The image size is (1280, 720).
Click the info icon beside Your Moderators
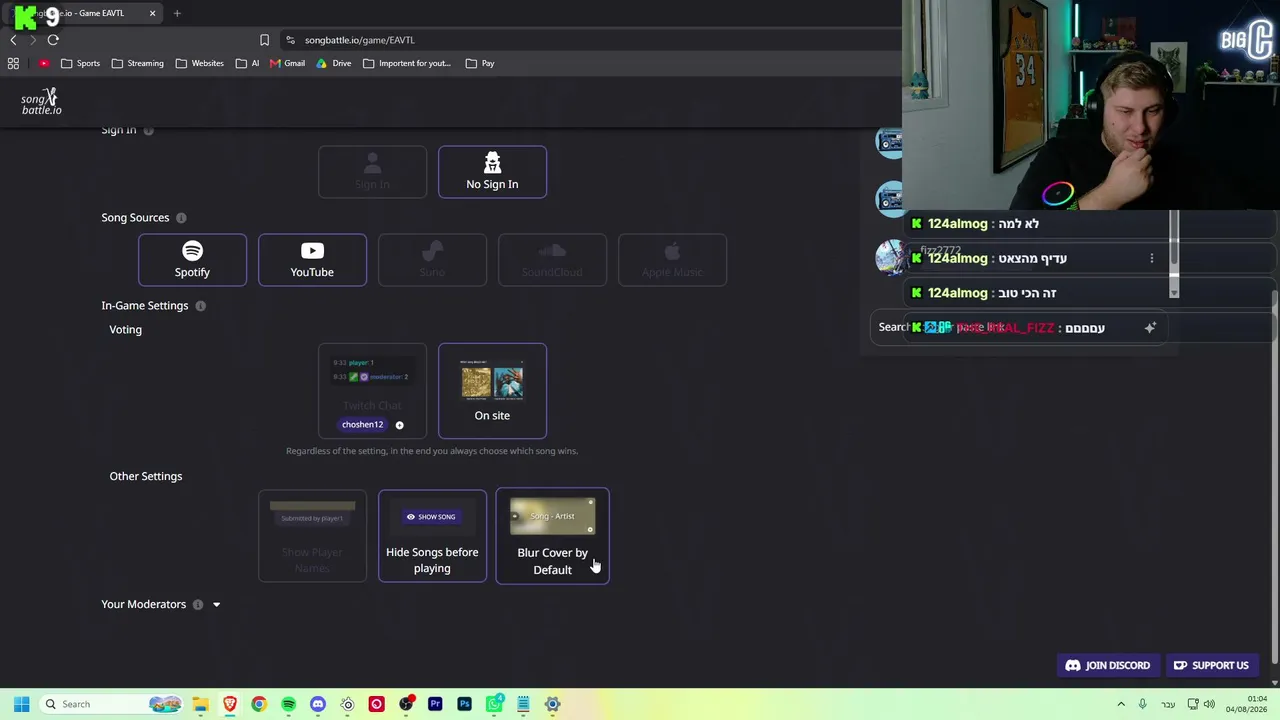[198, 605]
